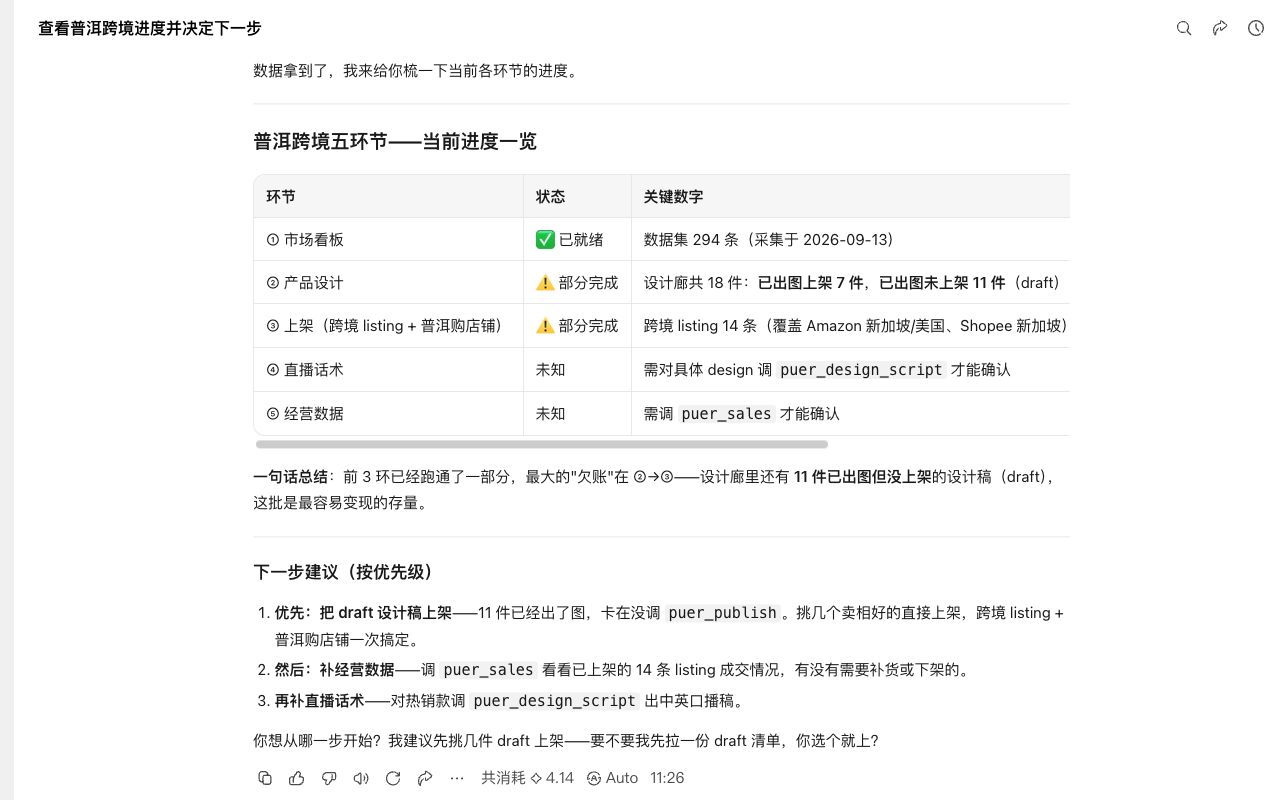Click 未知 status in 经营数据 row
The height and width of the screenshot is (800, 1270).
point(577,413)
